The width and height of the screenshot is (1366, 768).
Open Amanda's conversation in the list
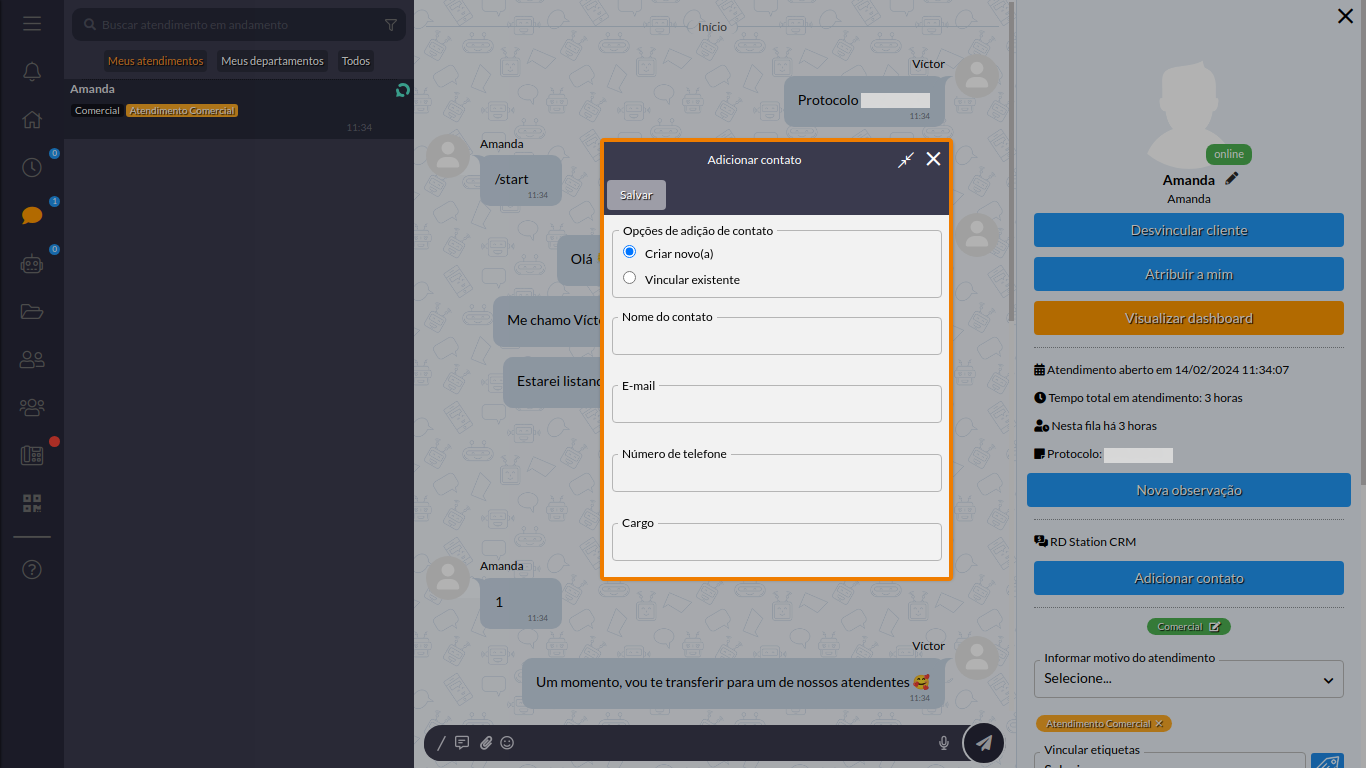239,108
